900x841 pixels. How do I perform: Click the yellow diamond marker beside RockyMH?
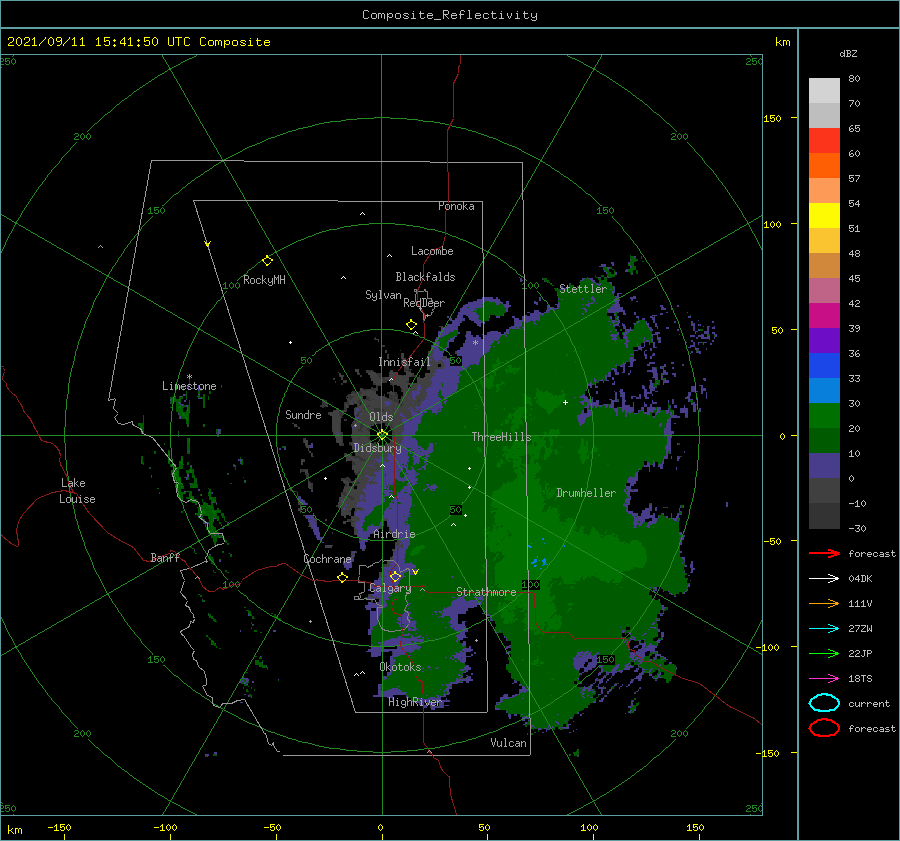pyautogui.click(x=267, y=261)
